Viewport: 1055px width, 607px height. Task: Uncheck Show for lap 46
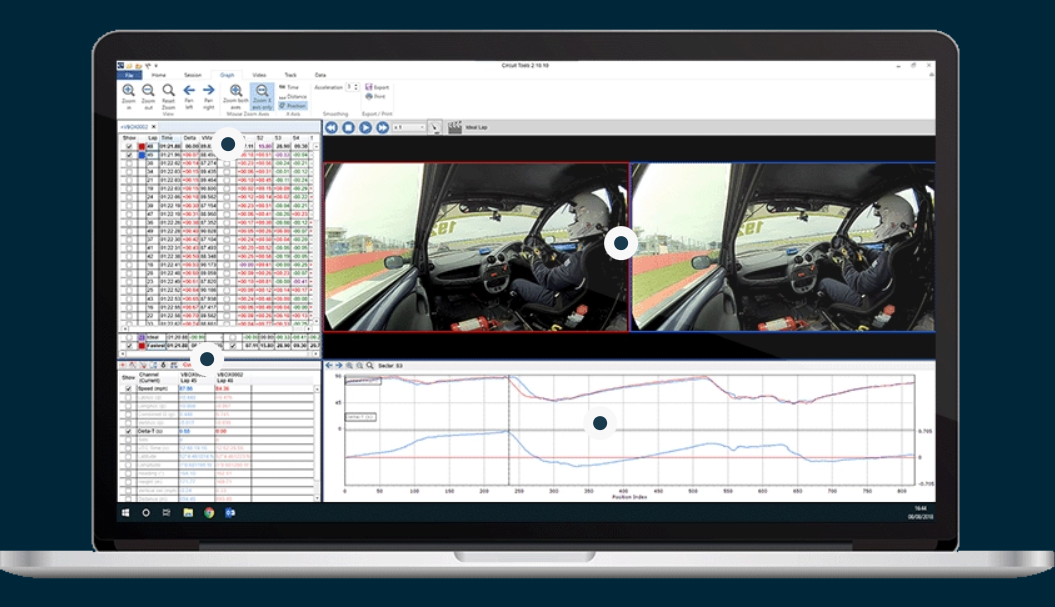point(129,146)
